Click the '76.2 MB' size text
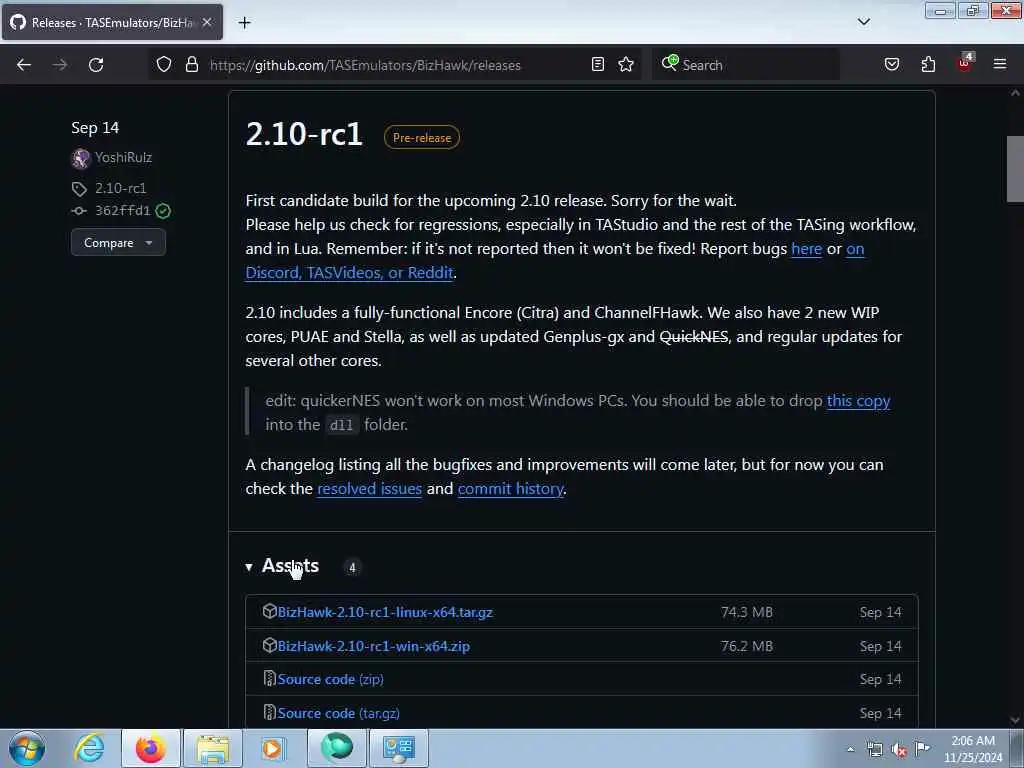 746,646
